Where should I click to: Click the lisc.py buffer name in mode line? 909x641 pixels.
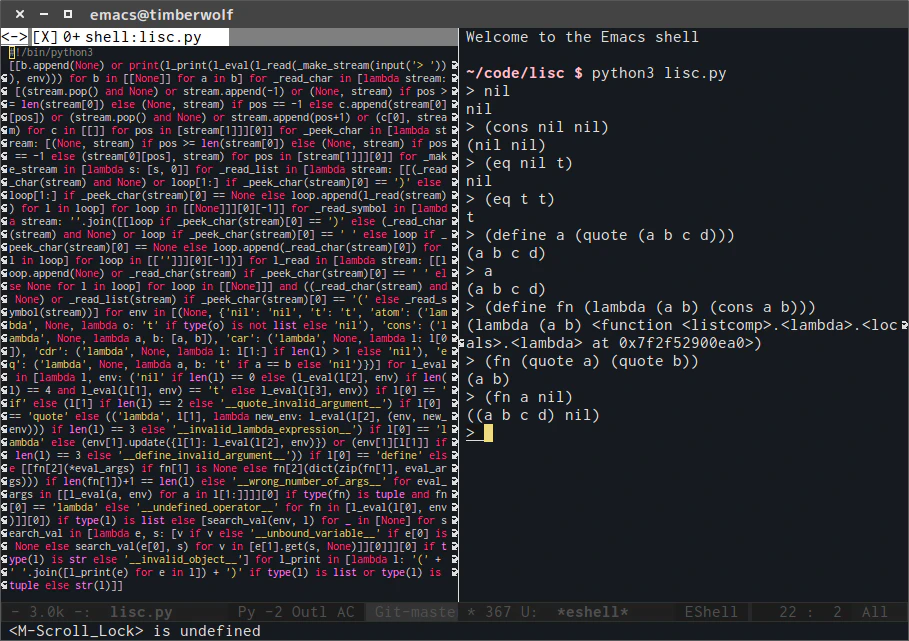click(x=141, y=612)
